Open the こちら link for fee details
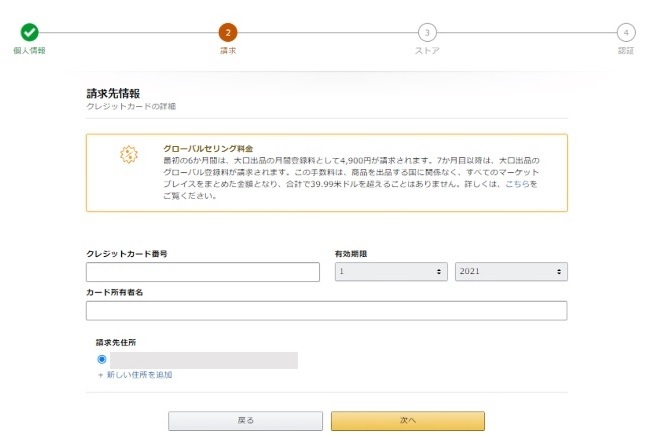 click(x=518, y=184)
